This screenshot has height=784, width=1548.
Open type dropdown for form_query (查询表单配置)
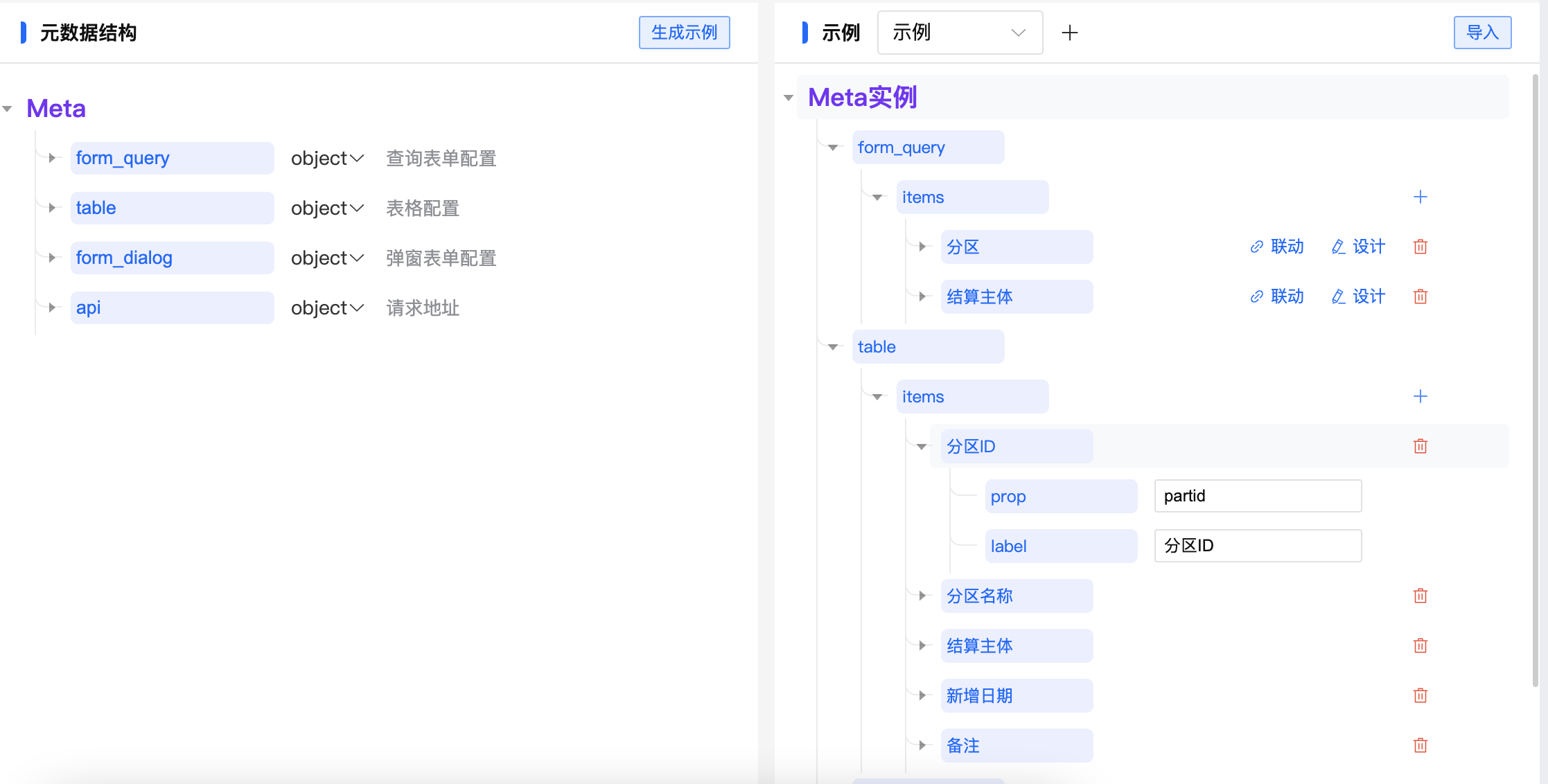click(327, 159)
